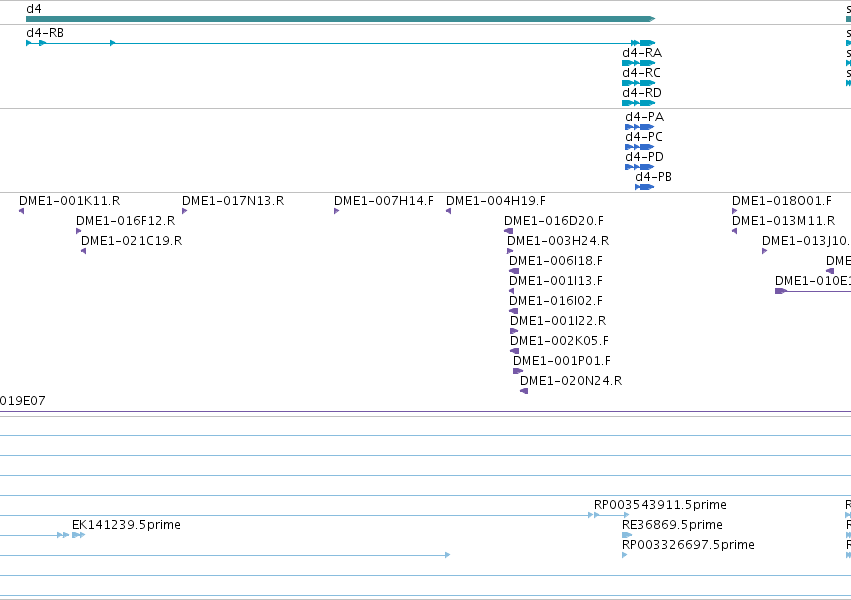Click the arrow marker under DME1-021C19.R
851x600 pixels.
(x=84, y=251)
